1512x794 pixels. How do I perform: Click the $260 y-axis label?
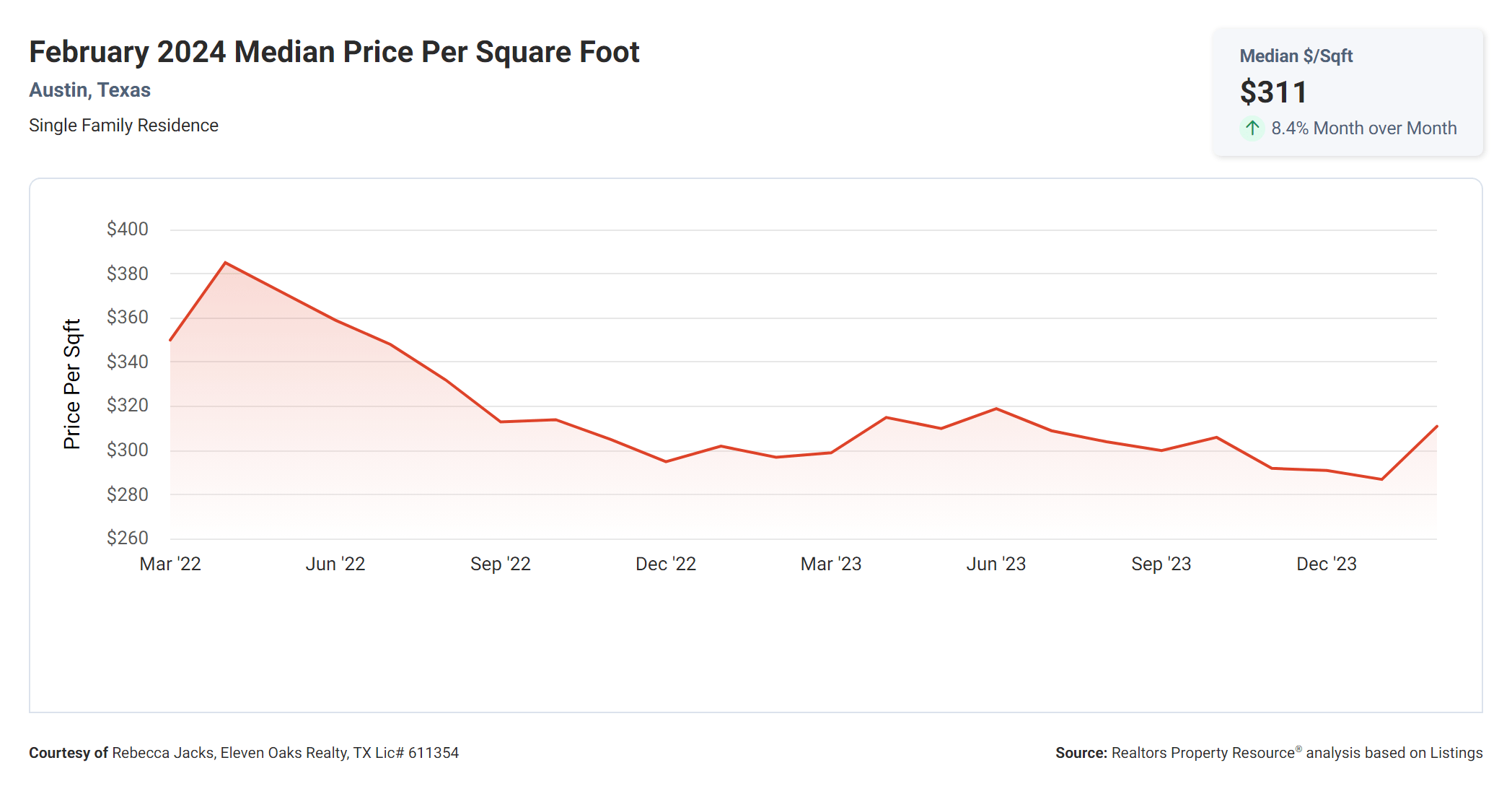click(128, 538)
